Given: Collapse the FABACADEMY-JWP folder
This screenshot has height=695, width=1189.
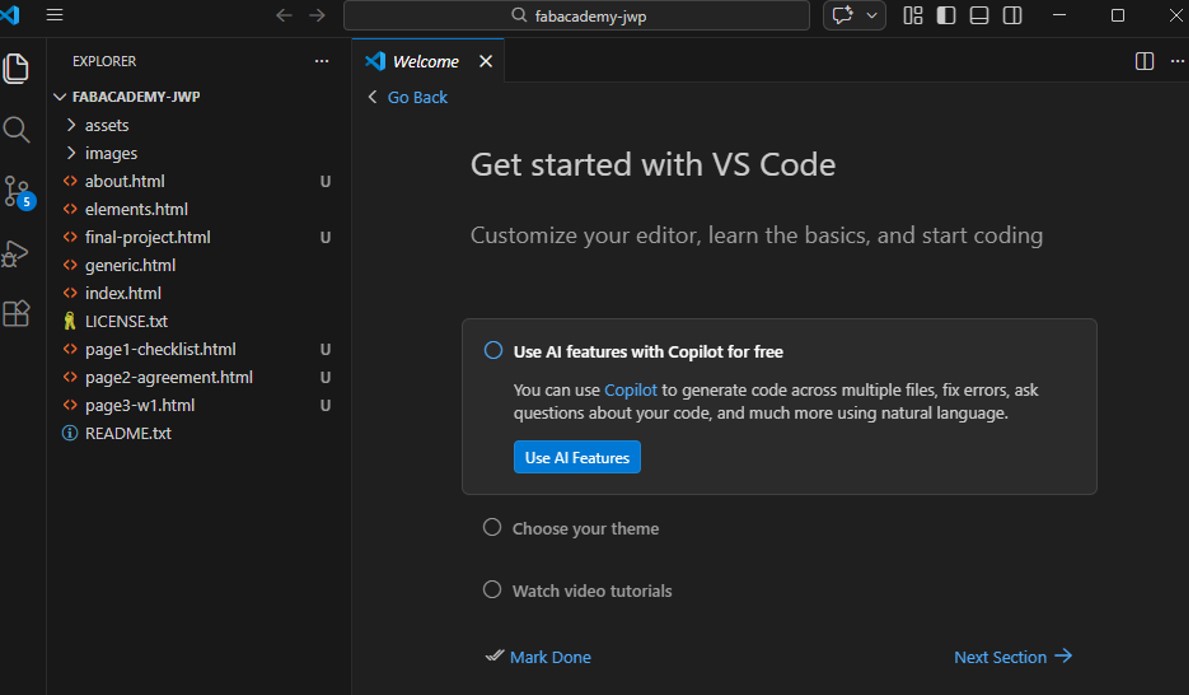Looking at the screenshot, I should [60, 96].
